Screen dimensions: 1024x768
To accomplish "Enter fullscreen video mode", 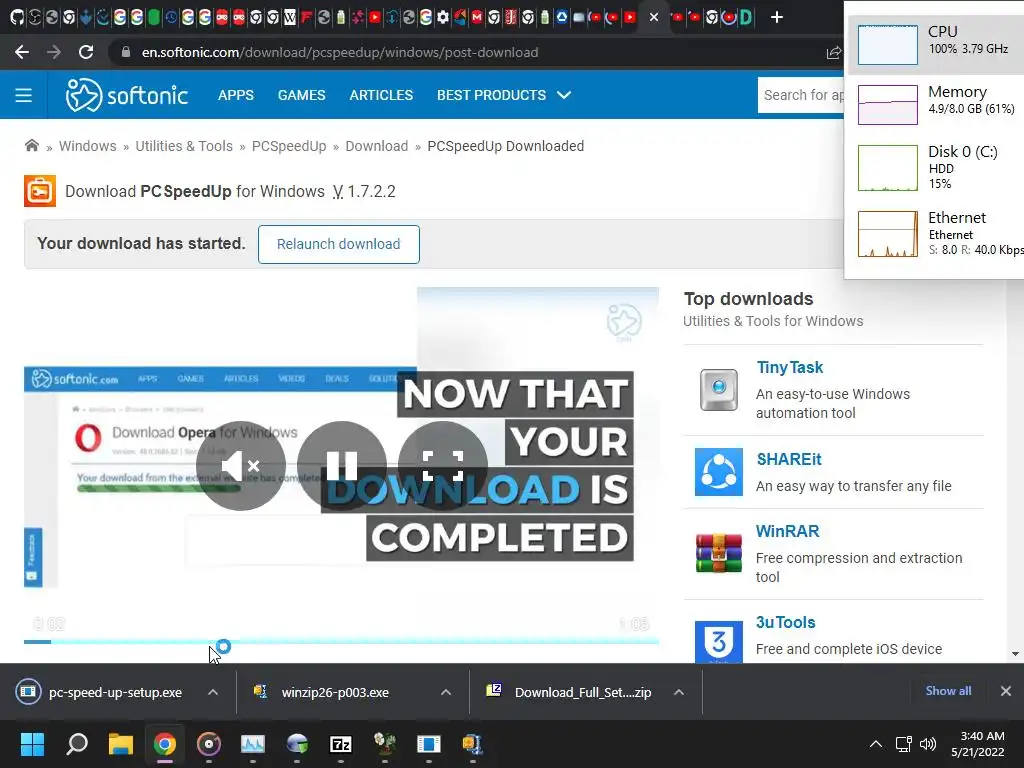I will click(x=443, y=466).
